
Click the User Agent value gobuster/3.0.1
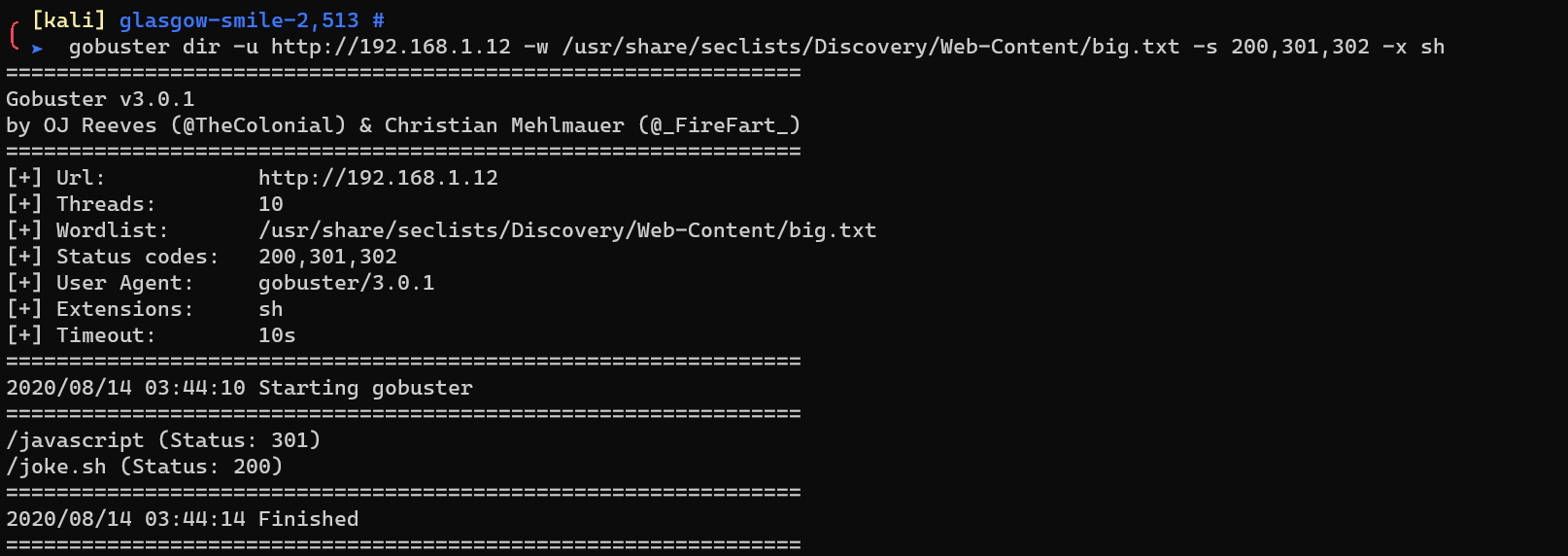(346, 283)
